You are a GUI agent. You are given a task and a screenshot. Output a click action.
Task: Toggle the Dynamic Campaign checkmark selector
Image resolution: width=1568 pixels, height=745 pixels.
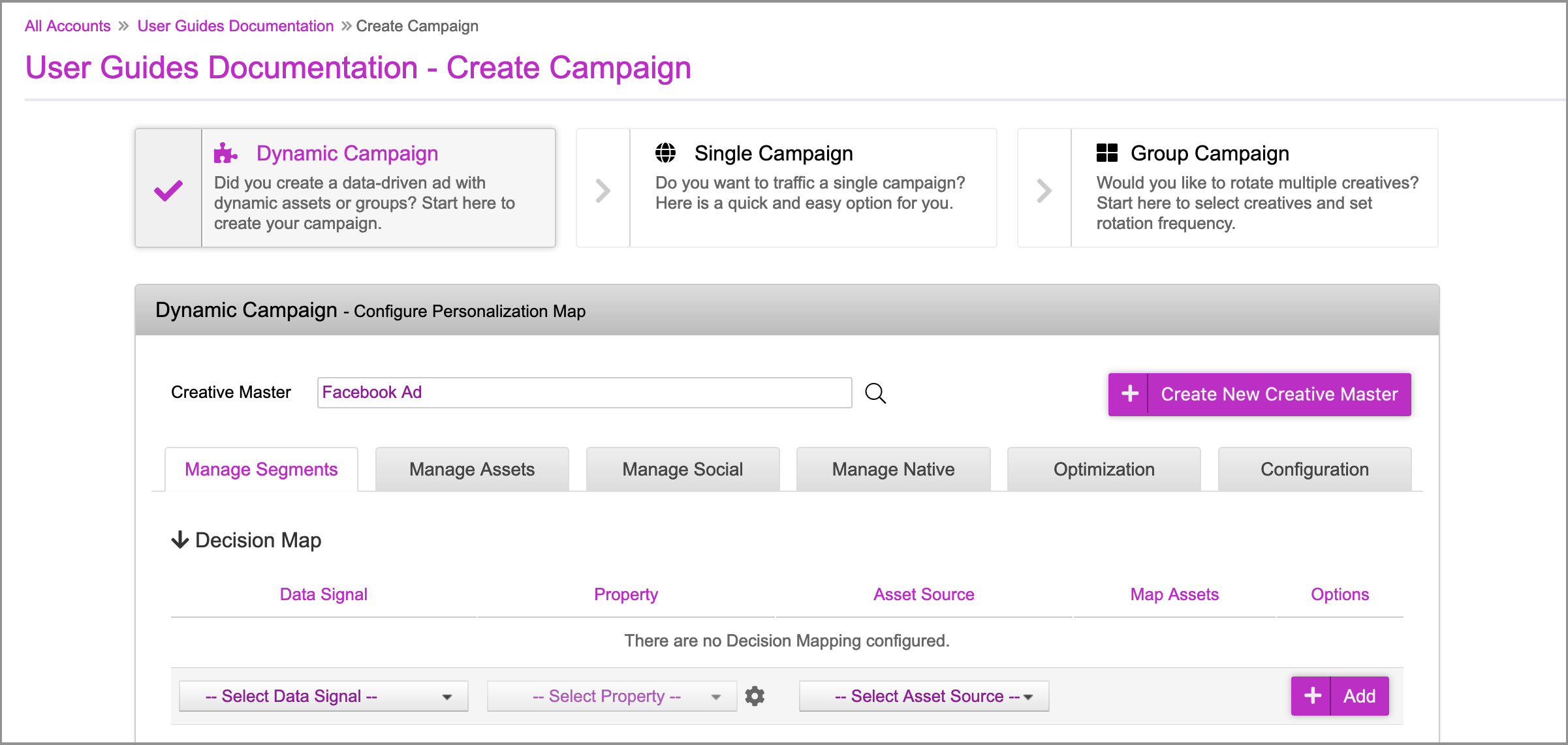point(168,189)
